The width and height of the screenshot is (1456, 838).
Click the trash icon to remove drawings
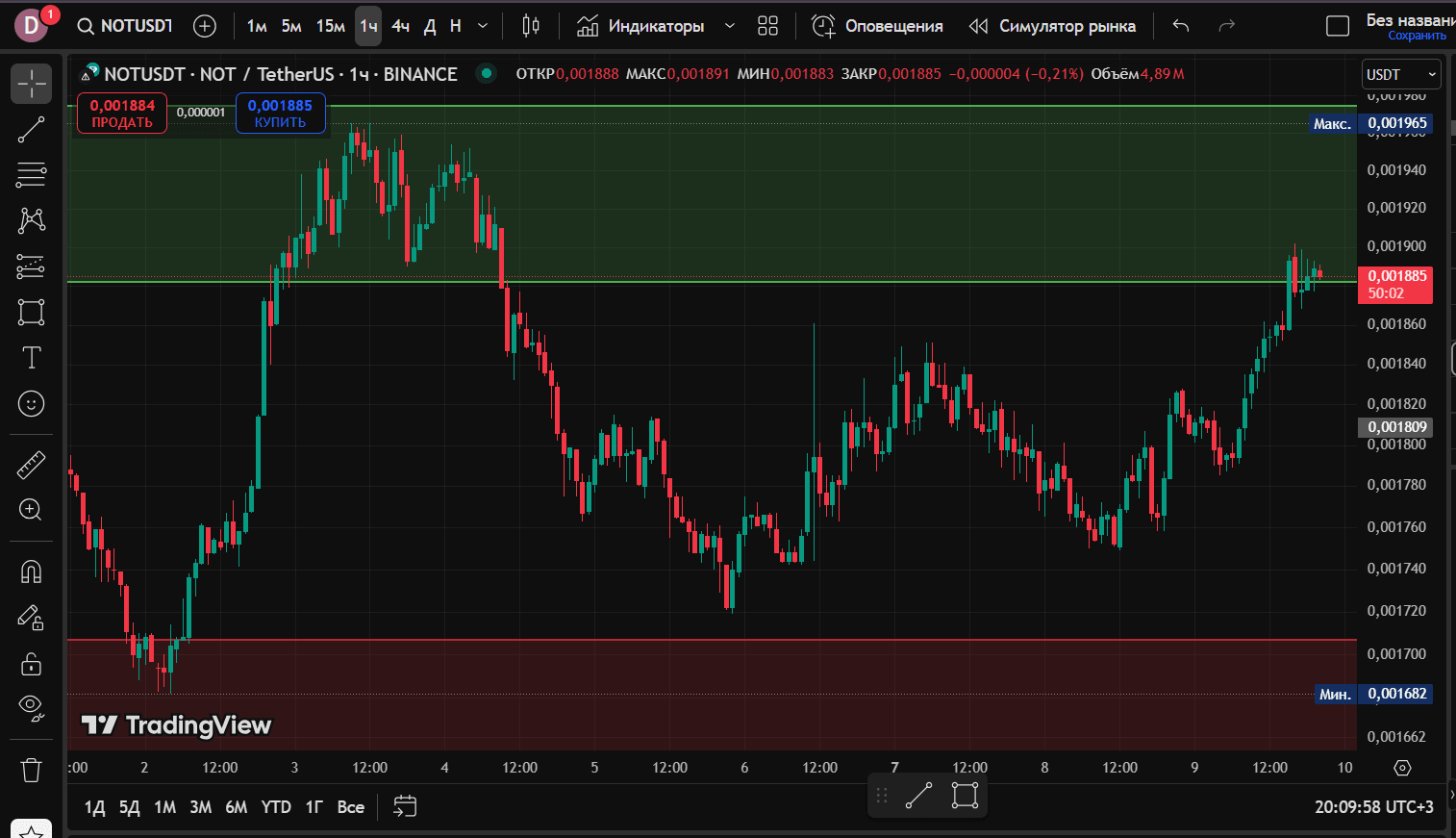pyautogui.click(x=31, y=770)
